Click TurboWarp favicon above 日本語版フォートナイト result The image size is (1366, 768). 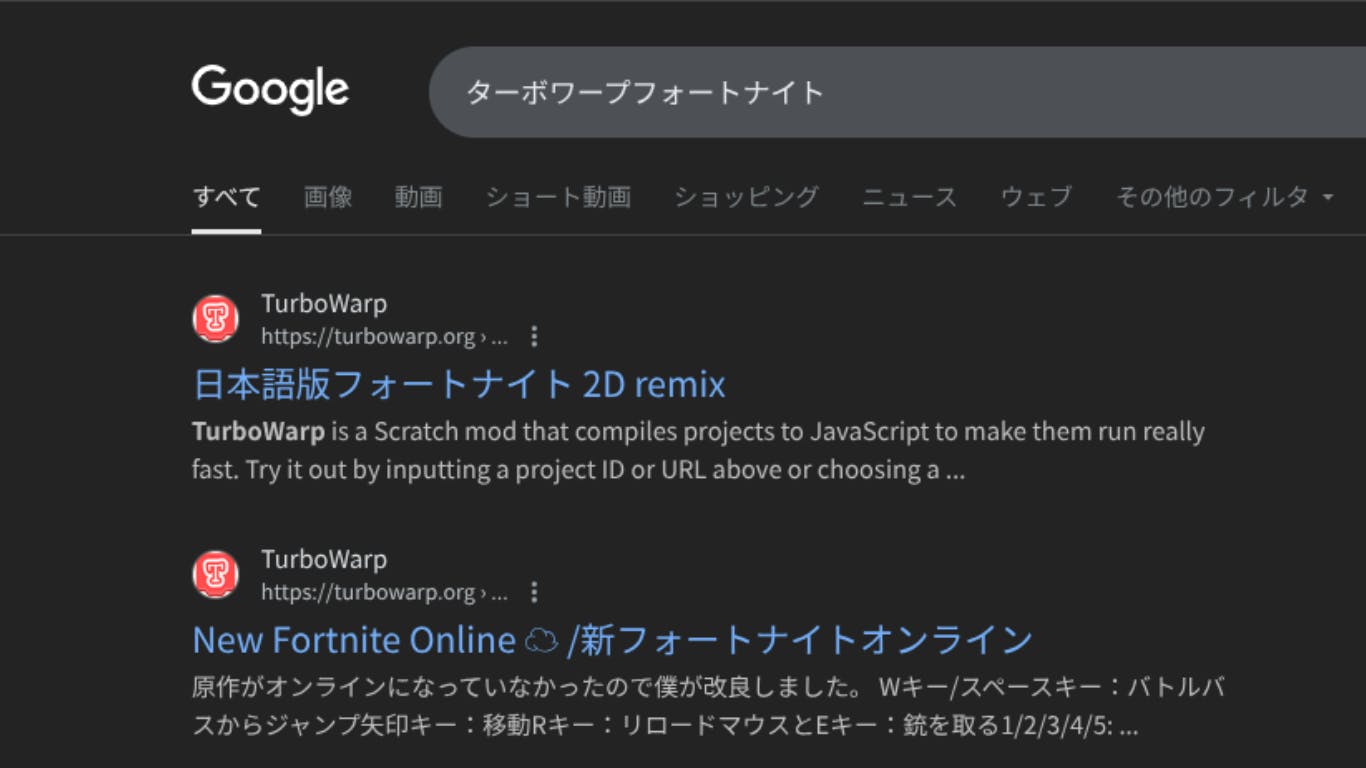tap(215, 319)
